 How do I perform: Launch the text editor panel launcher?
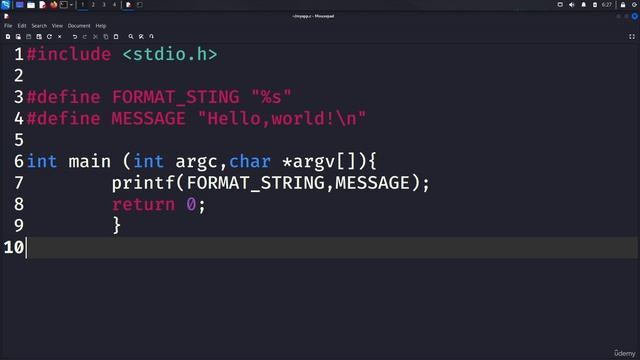click(42, 5)
